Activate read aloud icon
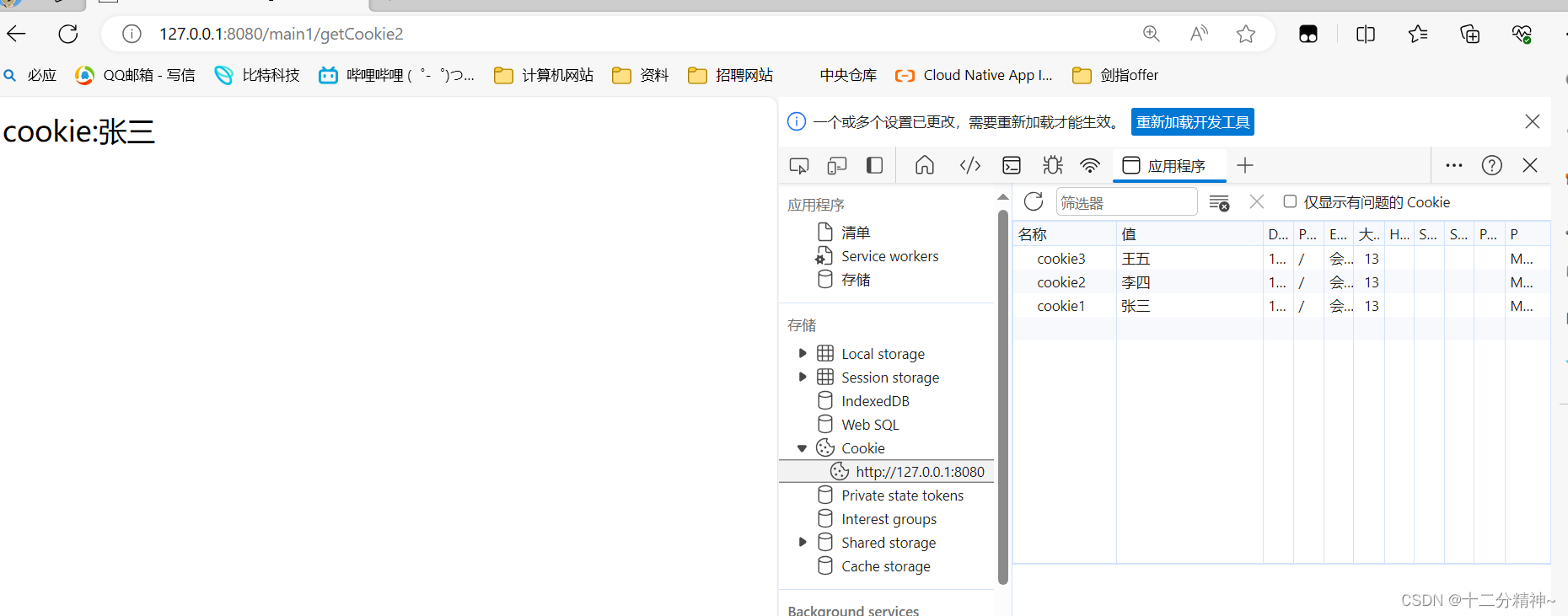Image resolution: width=1568 pixels, height=616 pixels. pyautogui.click(x=1199, y=34)
